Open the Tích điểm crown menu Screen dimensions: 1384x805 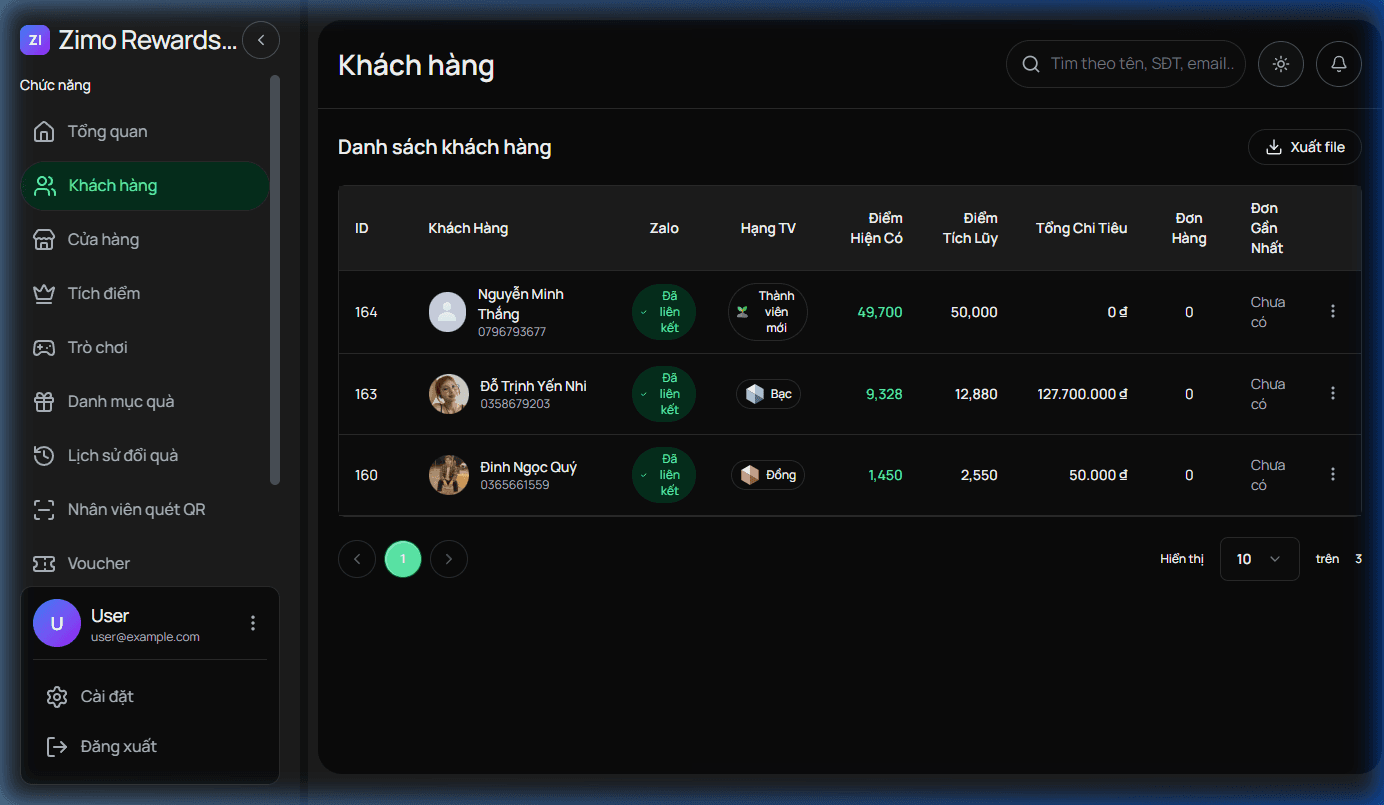coord(103,294)
